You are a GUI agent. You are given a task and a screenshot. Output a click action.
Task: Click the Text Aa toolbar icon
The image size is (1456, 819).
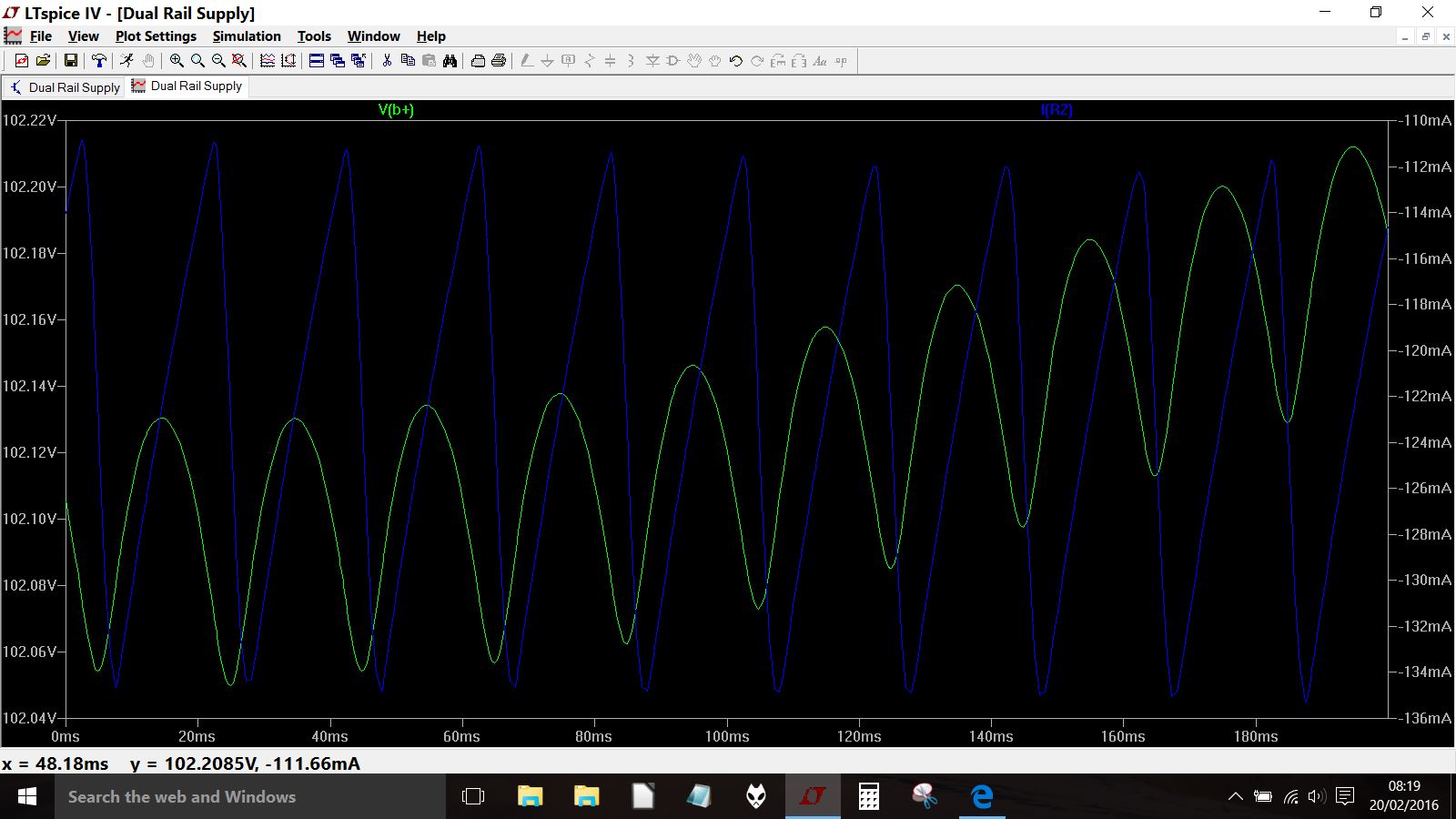pyautogui.click(x=820, y=61)
